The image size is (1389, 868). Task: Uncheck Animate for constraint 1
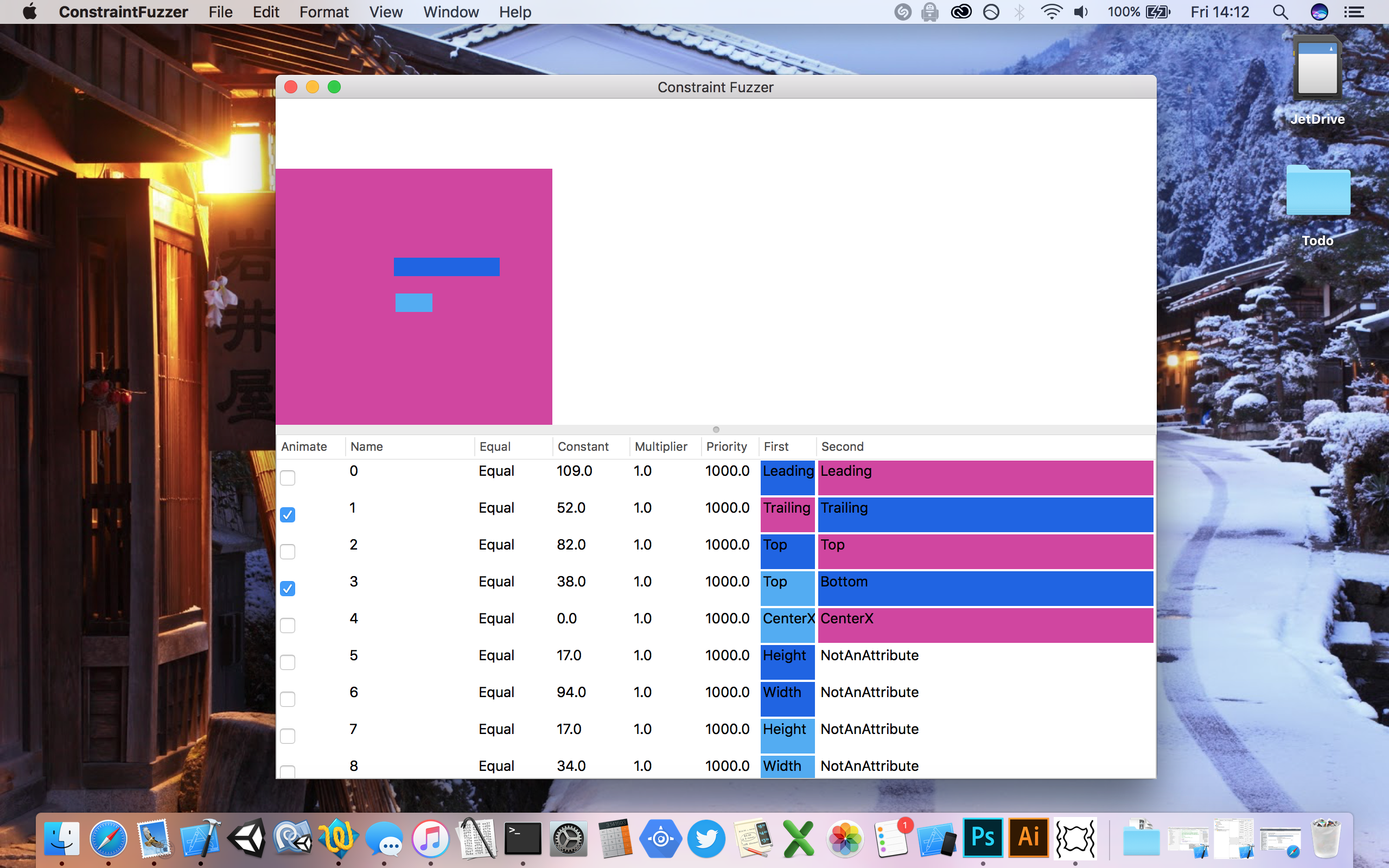(288, 514)
